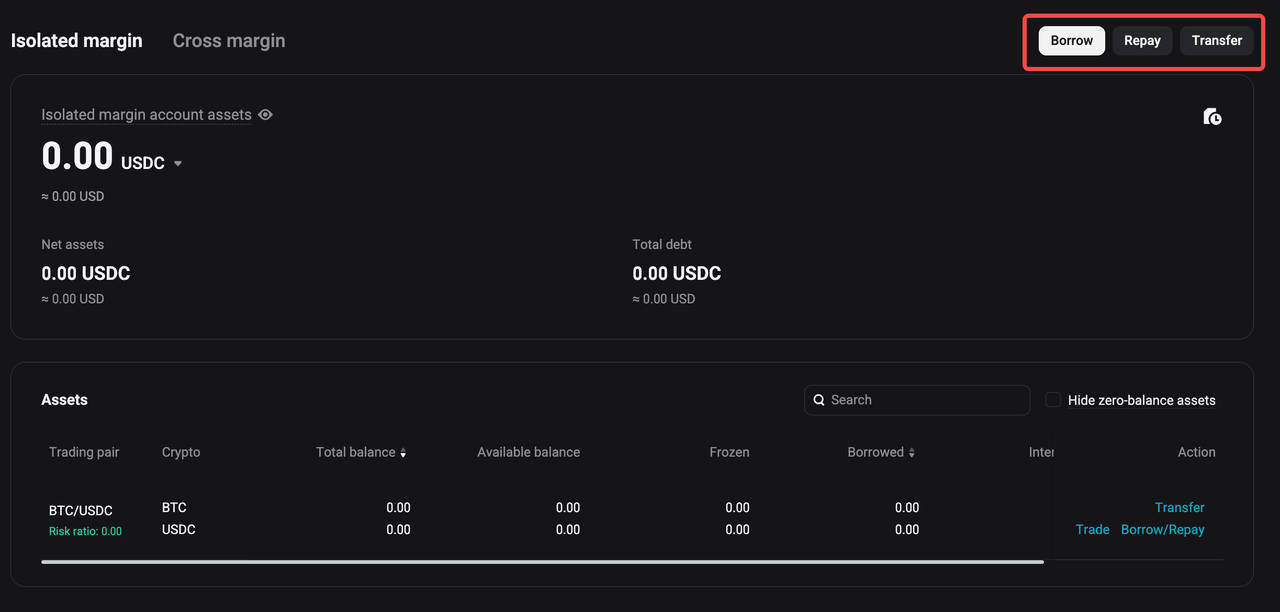
Task: Click the Isolated margin account assets label
Action: [x=146, y=115]
